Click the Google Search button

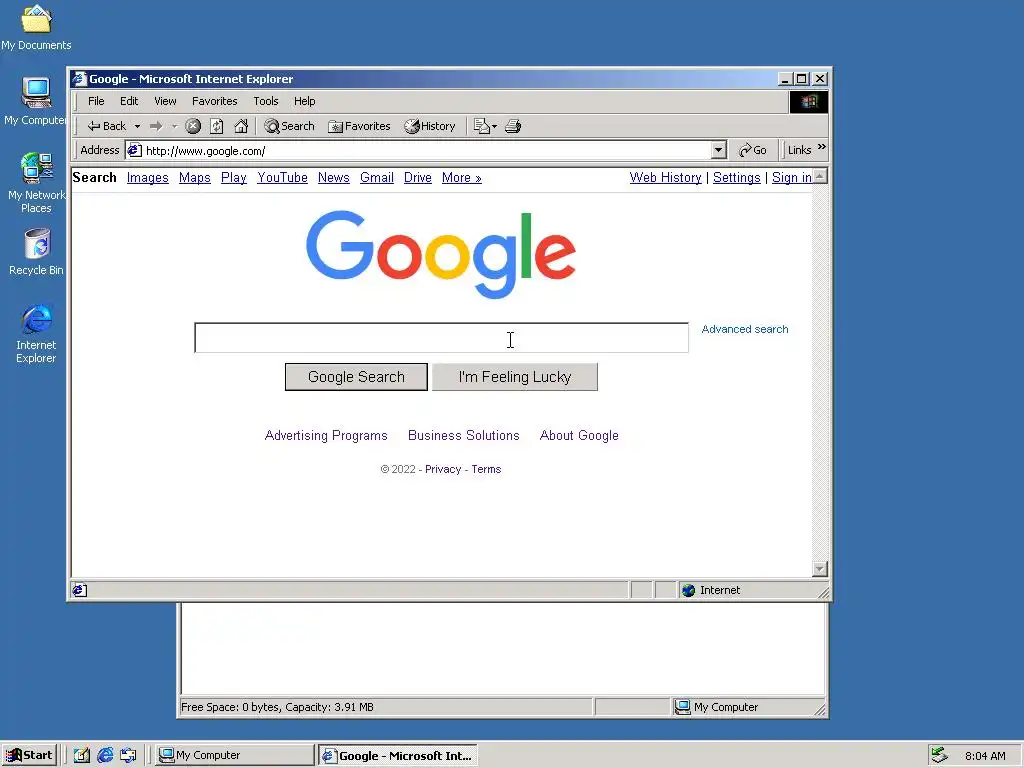356,377
